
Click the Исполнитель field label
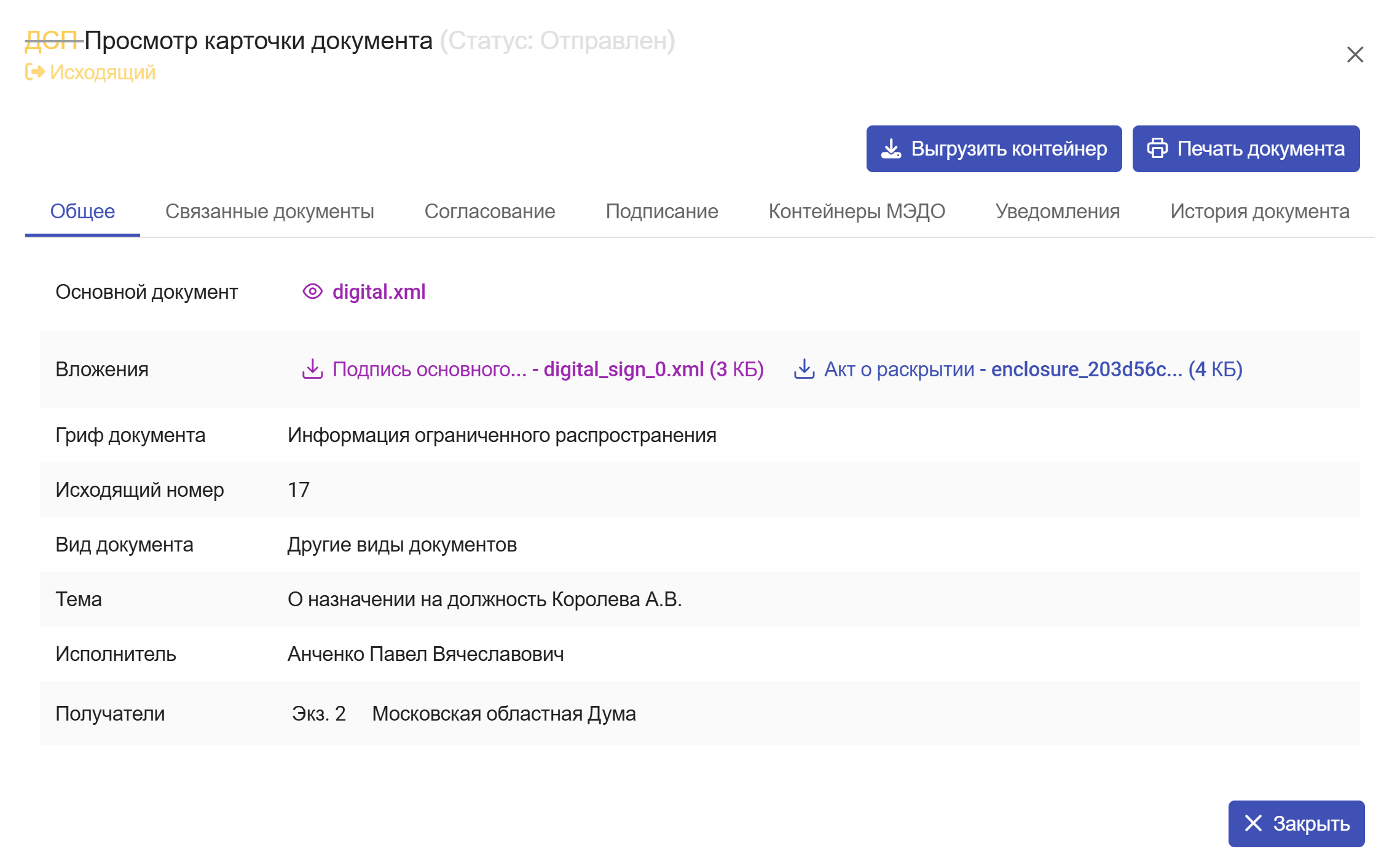tap(116, 654)
